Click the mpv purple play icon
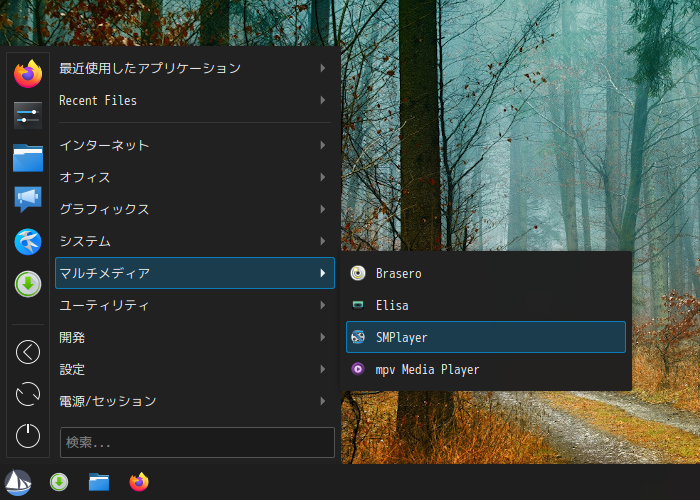This screenshot has width=700, height=500. click(x=358, y=369)
